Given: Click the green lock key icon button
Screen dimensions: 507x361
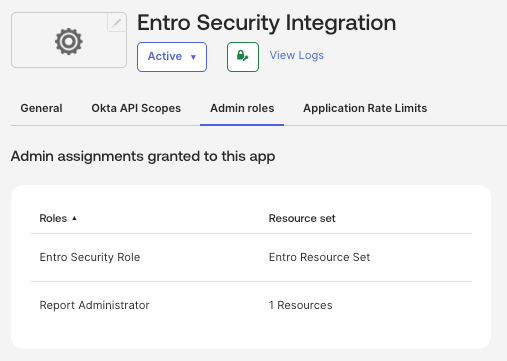Looking at the screenshot, I should (x=243, y=57).
